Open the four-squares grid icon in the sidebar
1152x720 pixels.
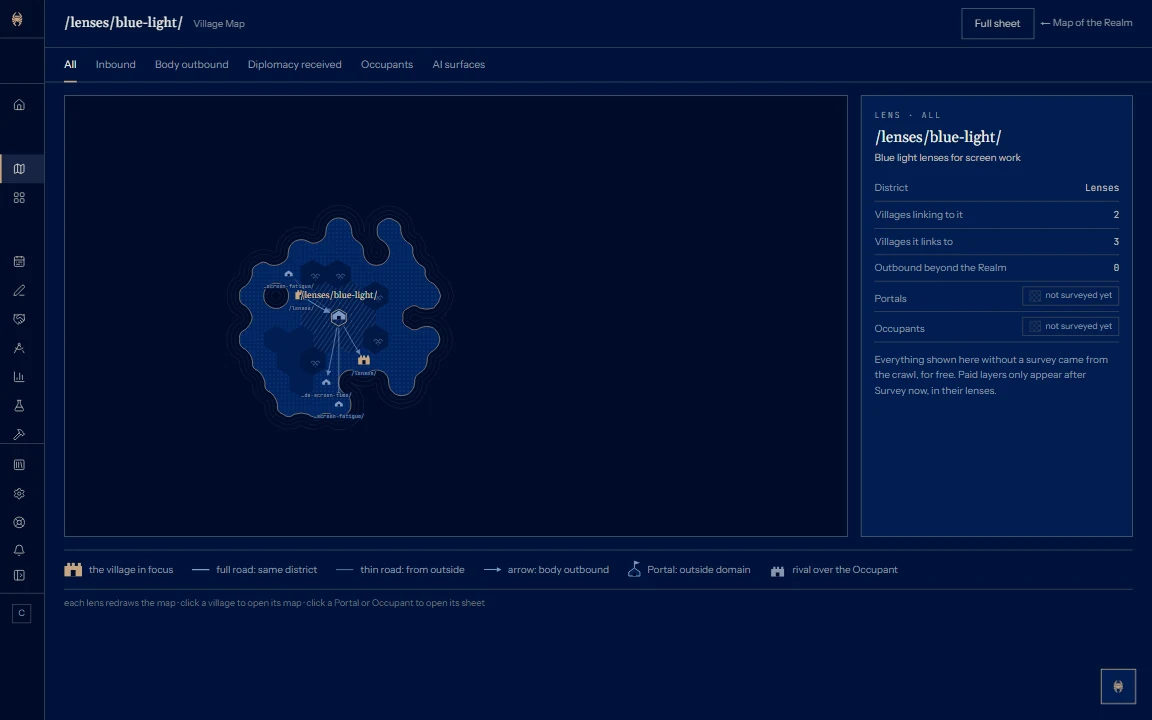point(19,198)
